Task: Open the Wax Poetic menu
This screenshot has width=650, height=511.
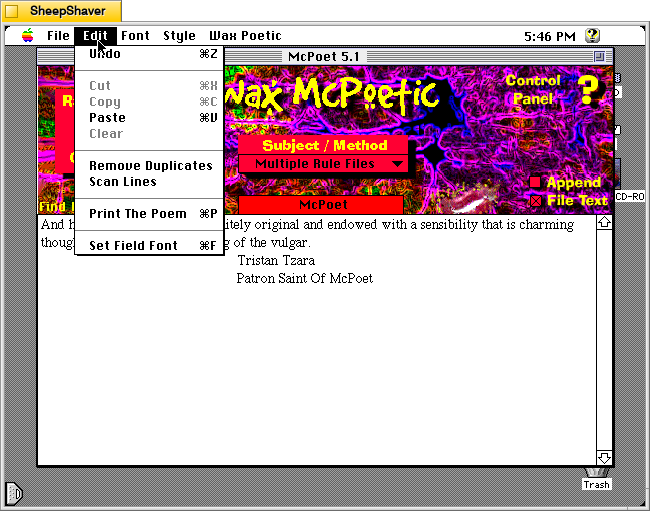Action: tap(245, 36)
